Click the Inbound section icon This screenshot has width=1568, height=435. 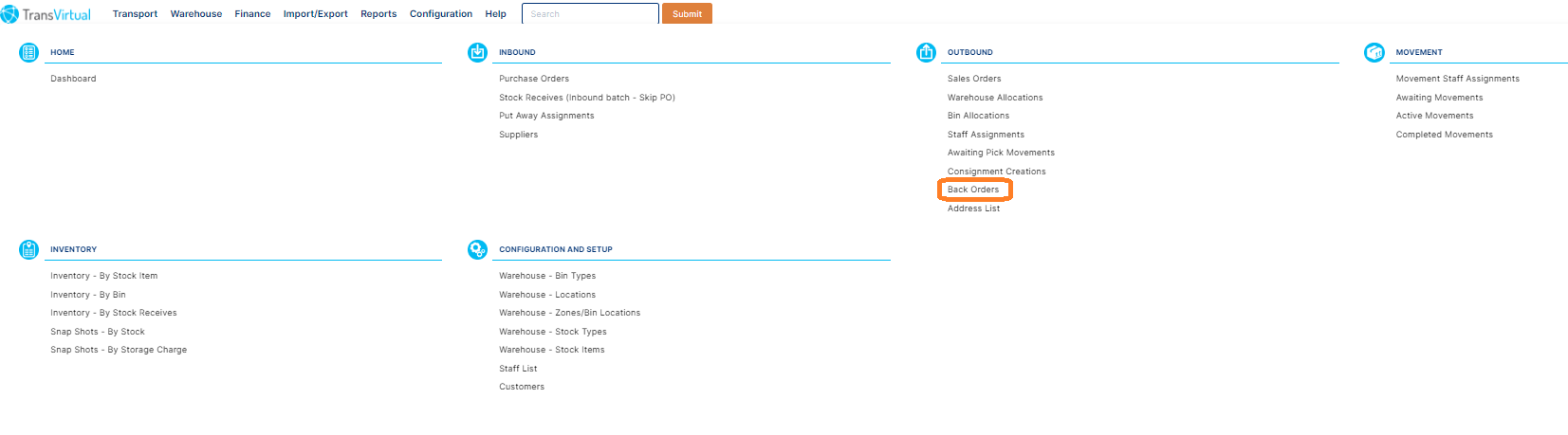[x=477, y=52]
